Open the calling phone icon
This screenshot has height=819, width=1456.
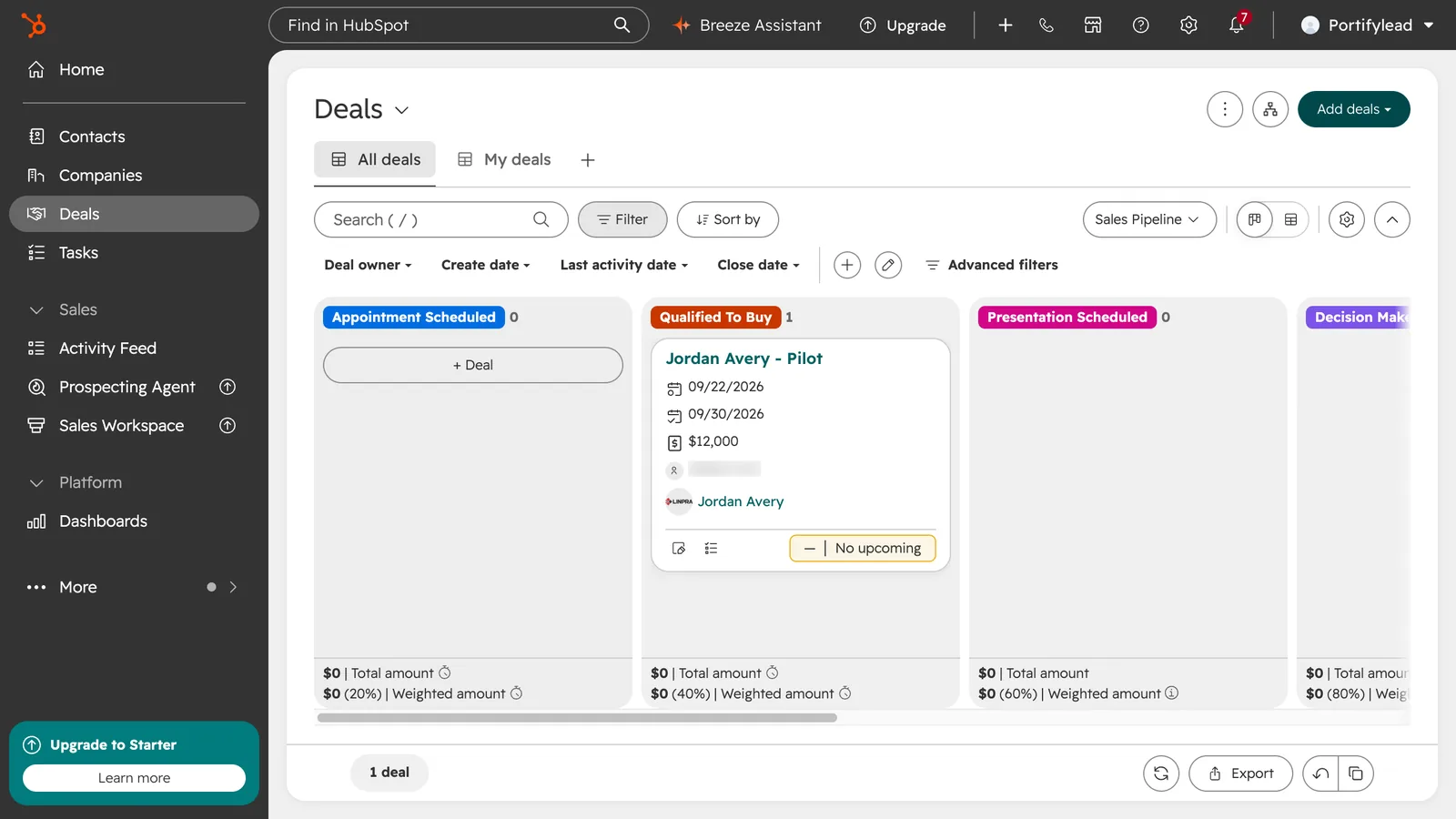pos(1046,25)
